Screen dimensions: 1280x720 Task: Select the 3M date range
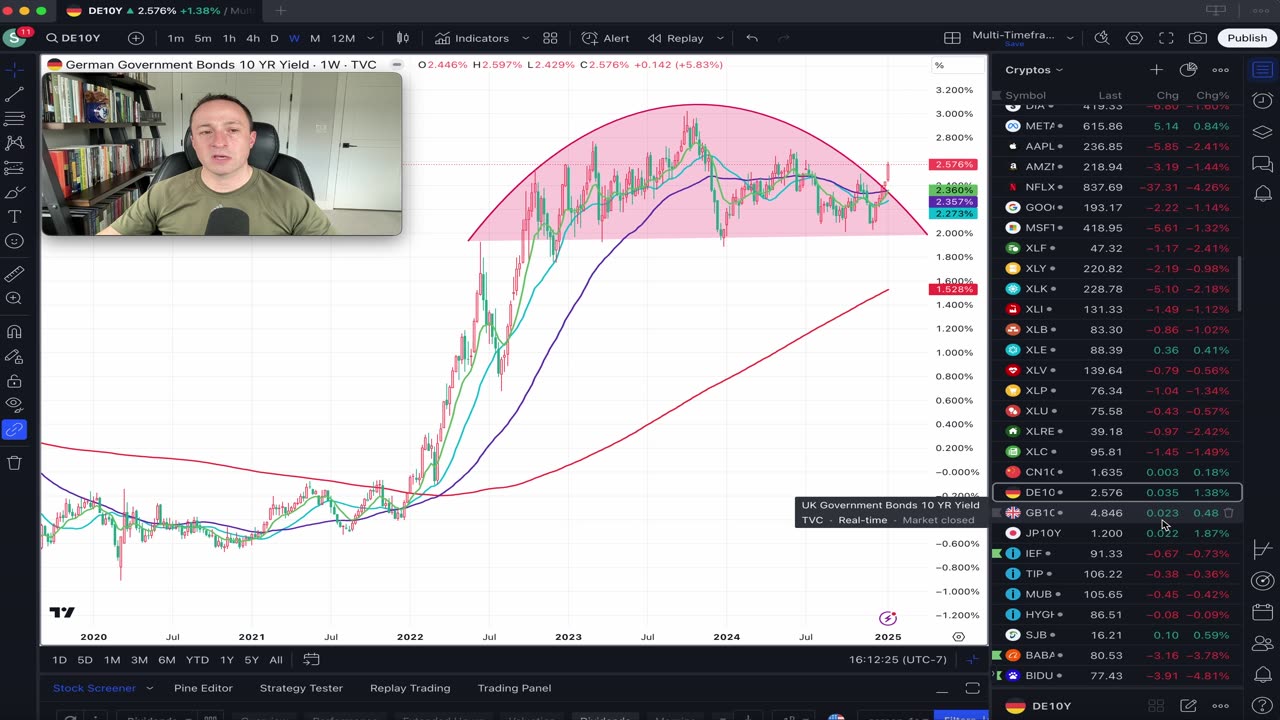139,660
